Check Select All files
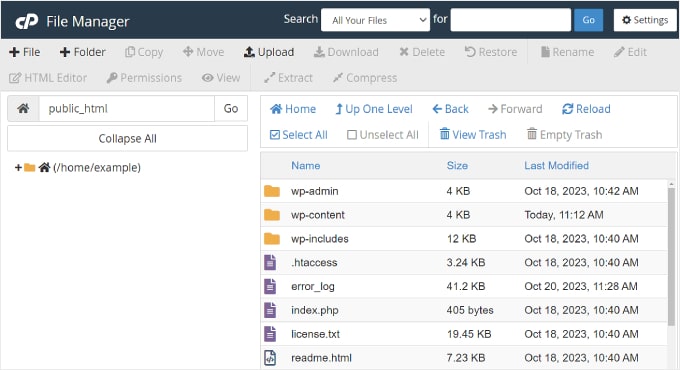 point(298,135)
